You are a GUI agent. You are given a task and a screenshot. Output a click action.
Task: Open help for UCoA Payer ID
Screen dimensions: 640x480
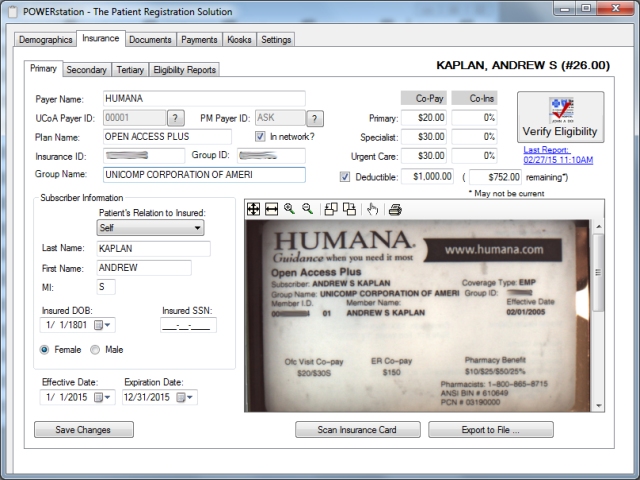[176, 118]
